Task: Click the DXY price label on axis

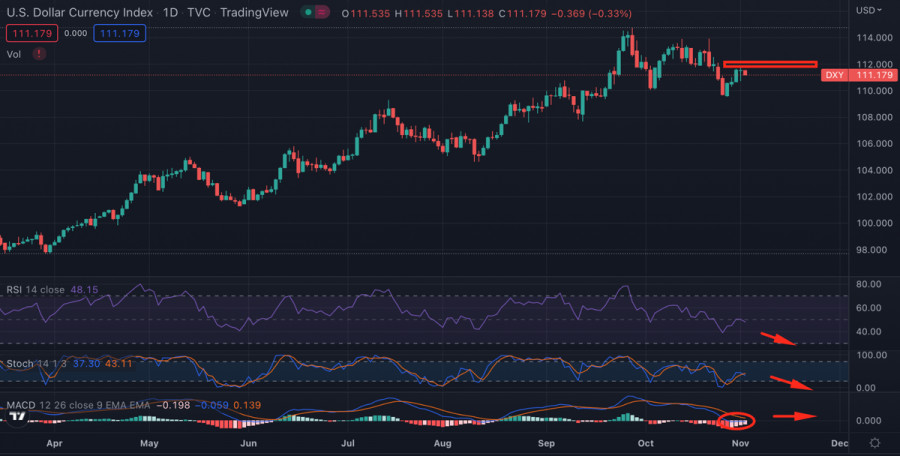Action: click(x=833, y=75)
